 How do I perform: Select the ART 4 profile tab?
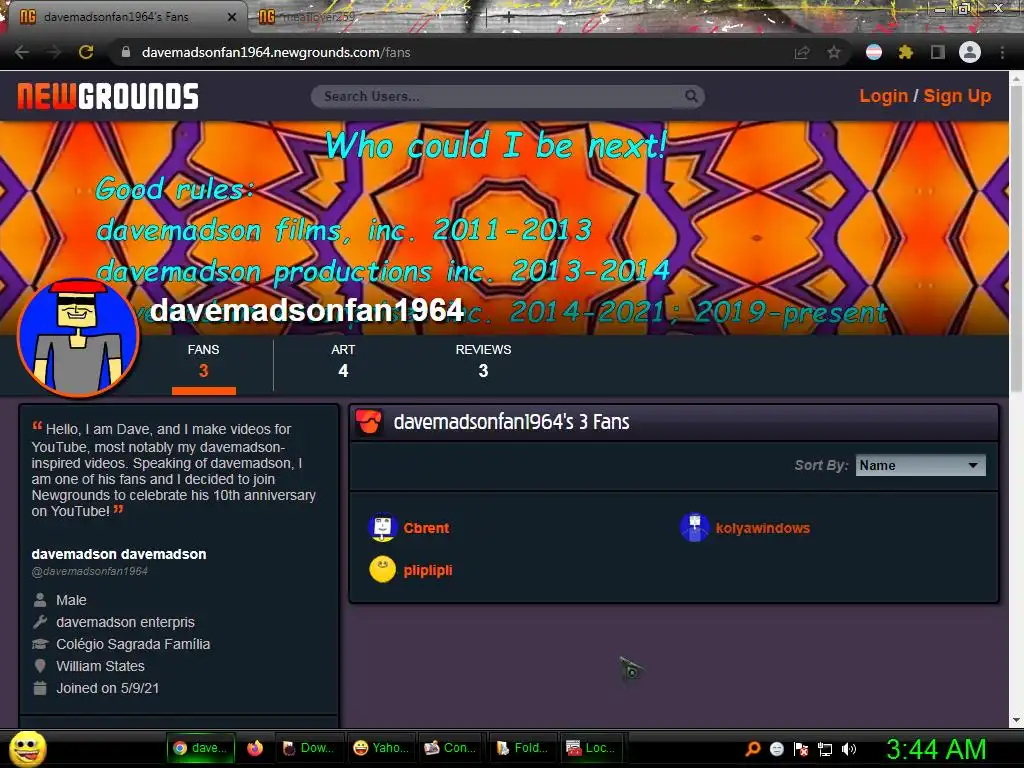tap(344, 361)
